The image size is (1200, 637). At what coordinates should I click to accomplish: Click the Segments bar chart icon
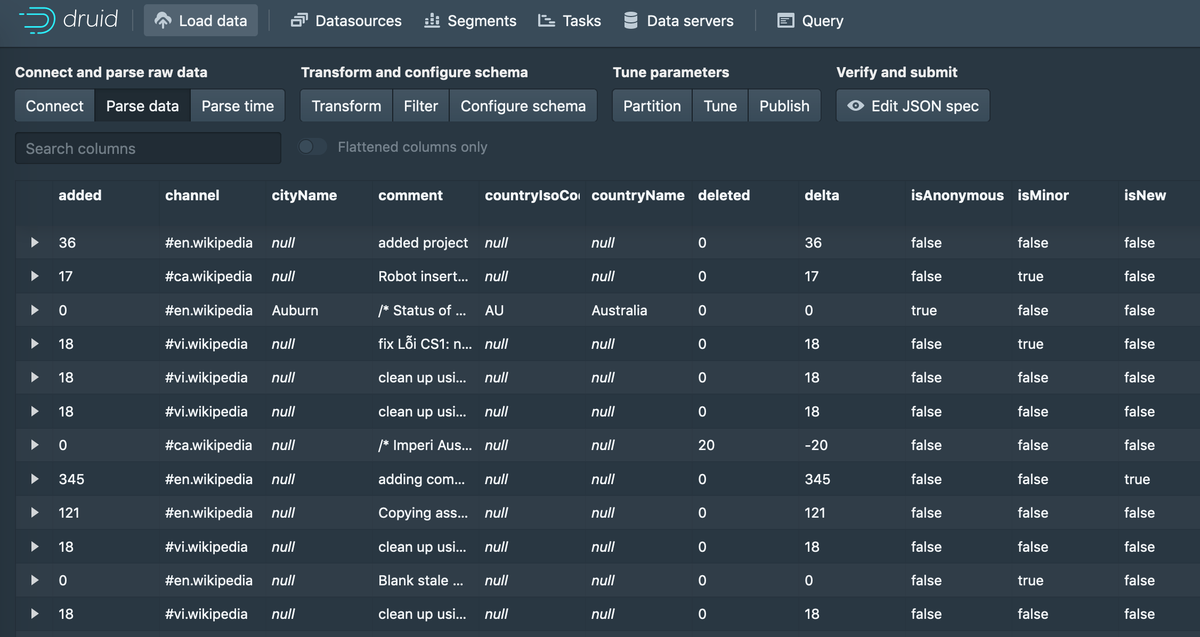tap(432, 21)
